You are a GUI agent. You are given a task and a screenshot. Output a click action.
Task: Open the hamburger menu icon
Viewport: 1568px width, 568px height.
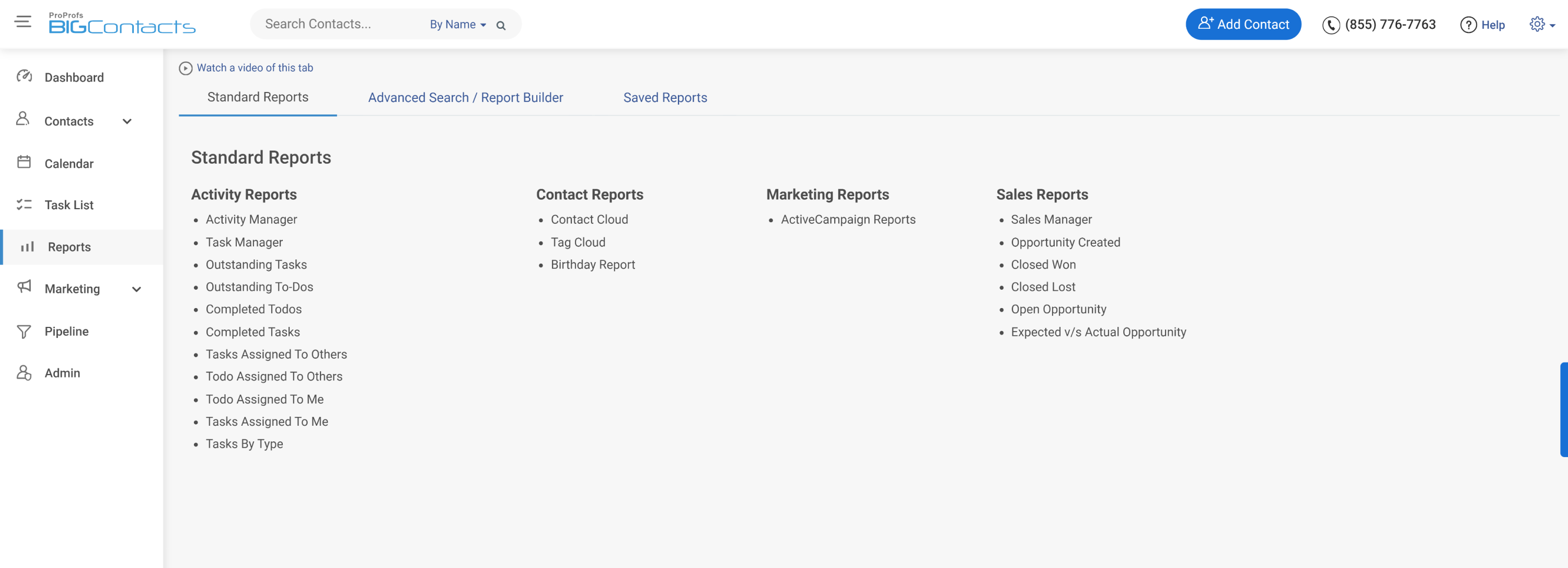22,22
